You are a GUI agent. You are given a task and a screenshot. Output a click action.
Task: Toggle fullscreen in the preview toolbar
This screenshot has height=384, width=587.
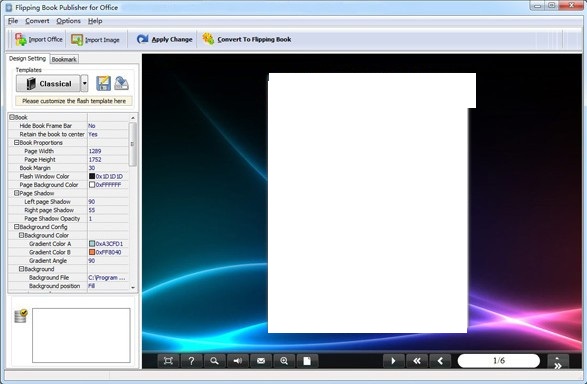click(168, 361)
